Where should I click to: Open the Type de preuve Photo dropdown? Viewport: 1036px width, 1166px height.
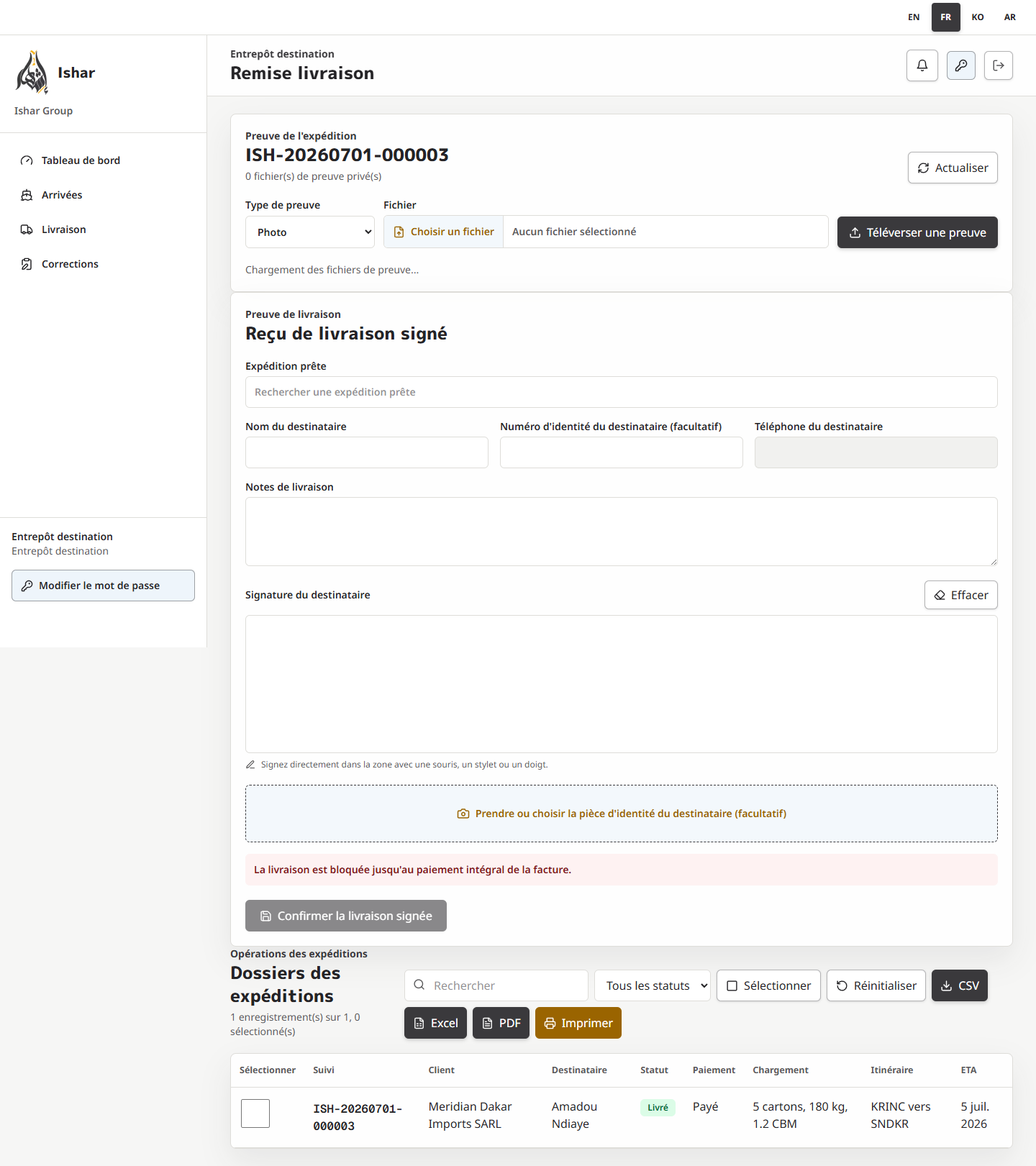coord(310,232)
